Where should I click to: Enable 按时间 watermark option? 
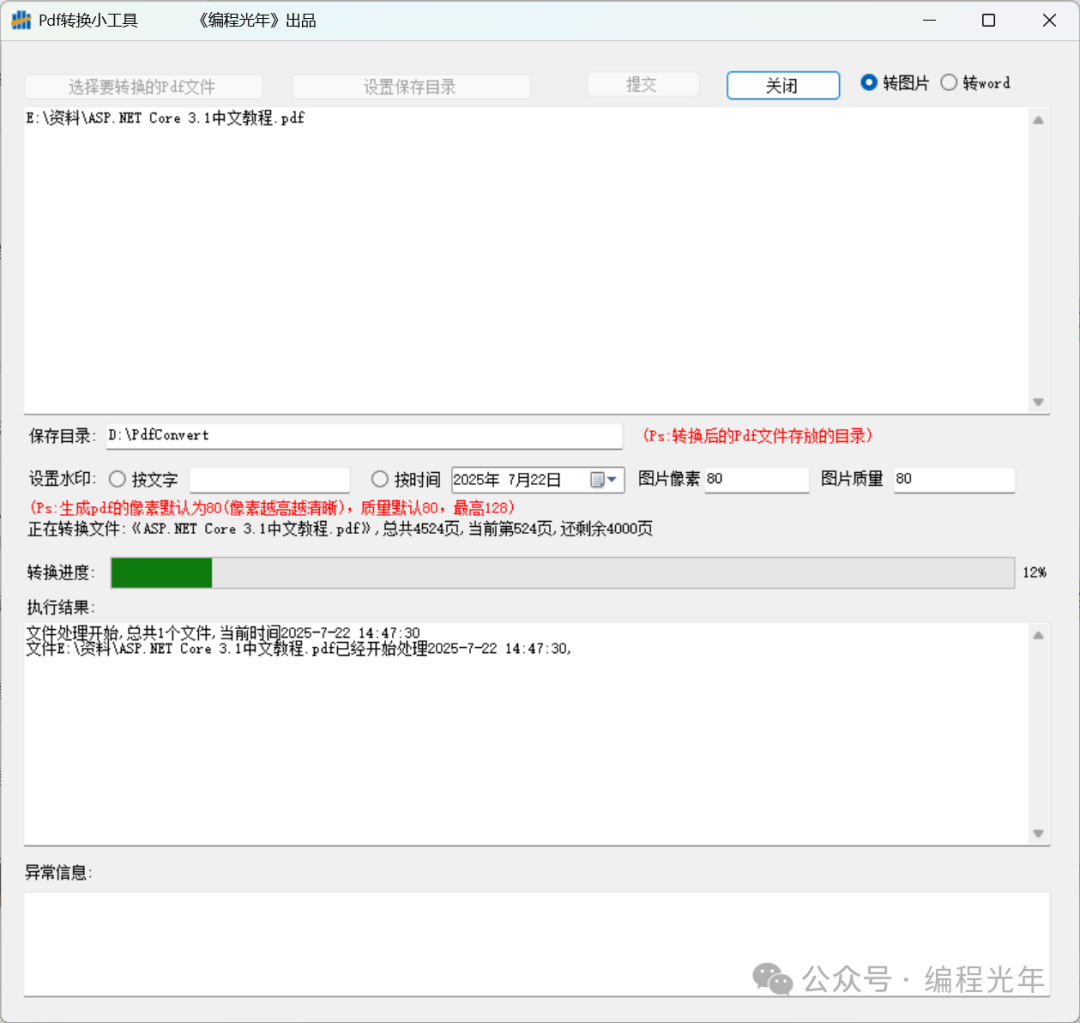pos(380,480)
